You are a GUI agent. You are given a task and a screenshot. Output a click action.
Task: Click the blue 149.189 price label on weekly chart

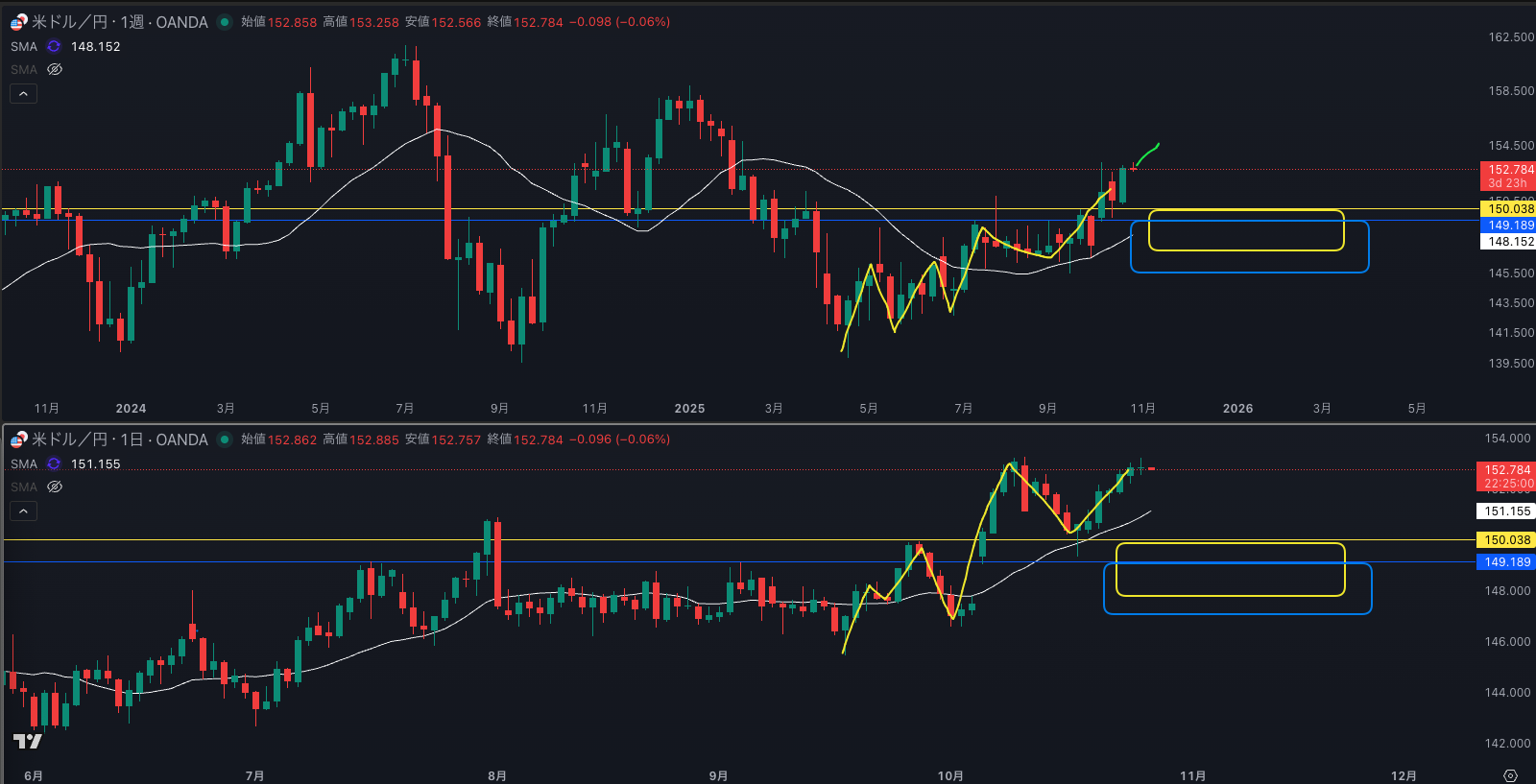coord(1510,226)
